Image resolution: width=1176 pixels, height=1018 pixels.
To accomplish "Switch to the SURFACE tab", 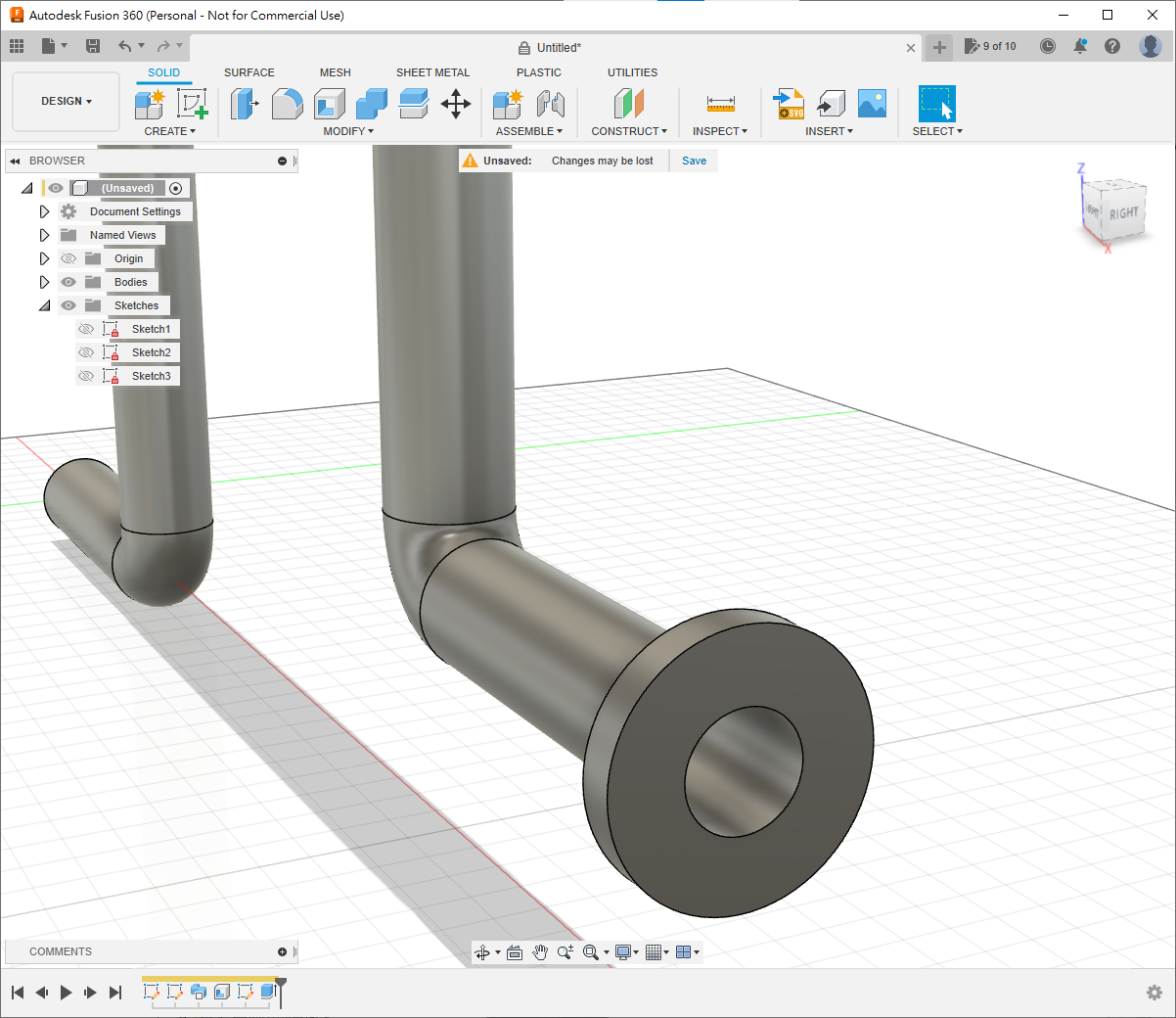I will [249, 72].
